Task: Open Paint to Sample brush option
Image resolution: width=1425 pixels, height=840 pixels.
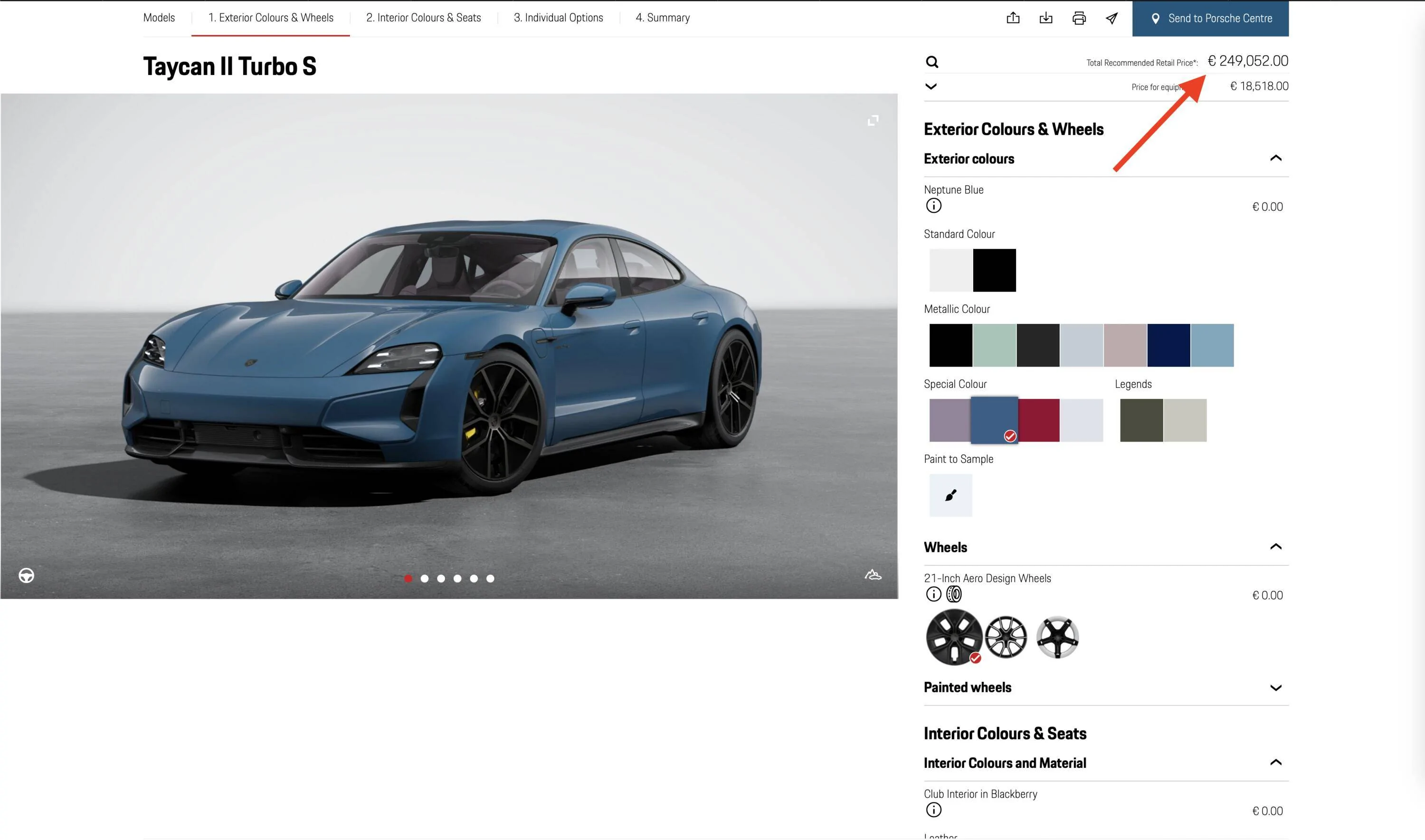Action: (950, 495)
